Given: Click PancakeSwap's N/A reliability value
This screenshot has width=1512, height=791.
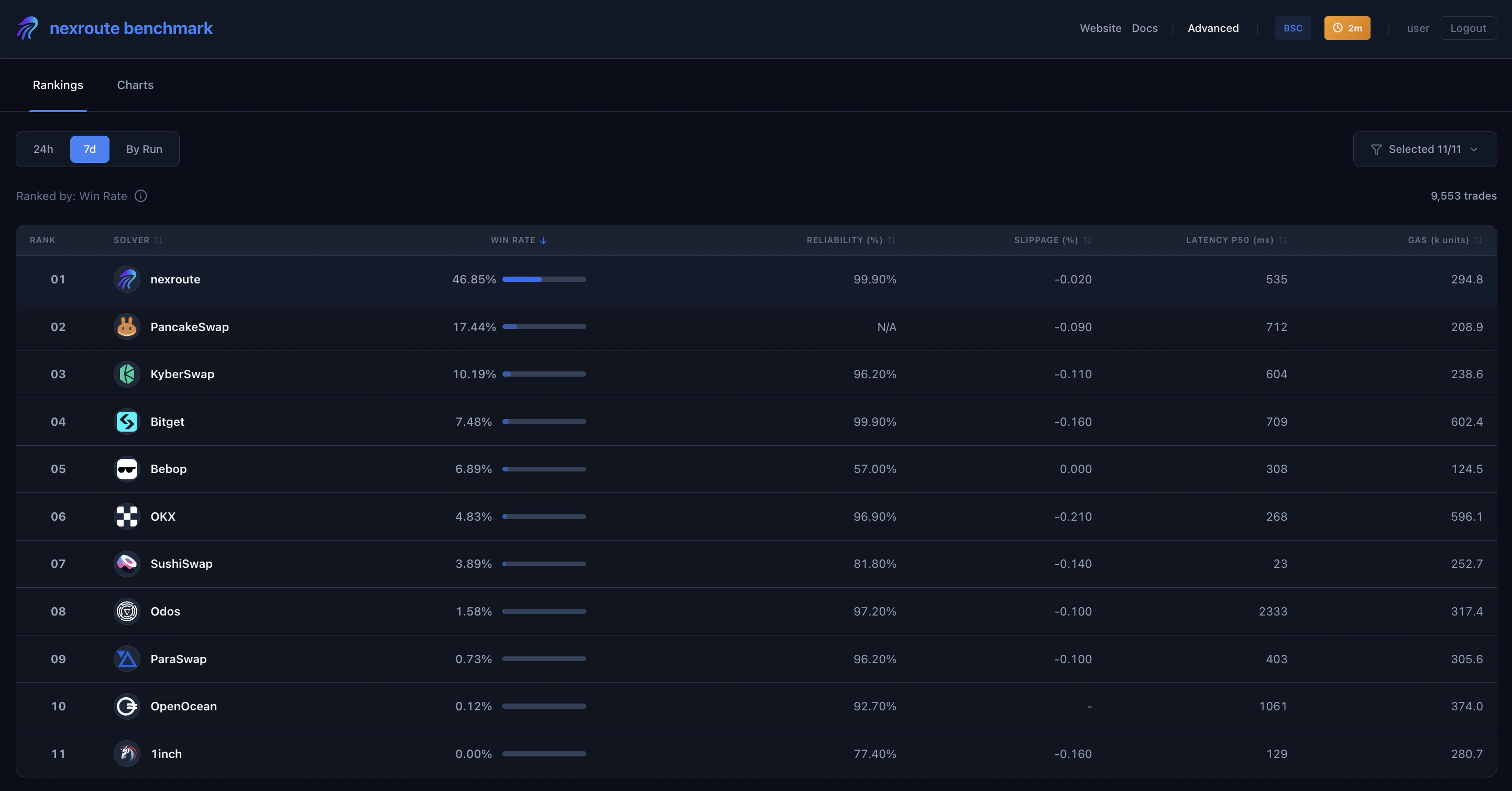Looking at the screenshot, I should [x=887, y=327].
